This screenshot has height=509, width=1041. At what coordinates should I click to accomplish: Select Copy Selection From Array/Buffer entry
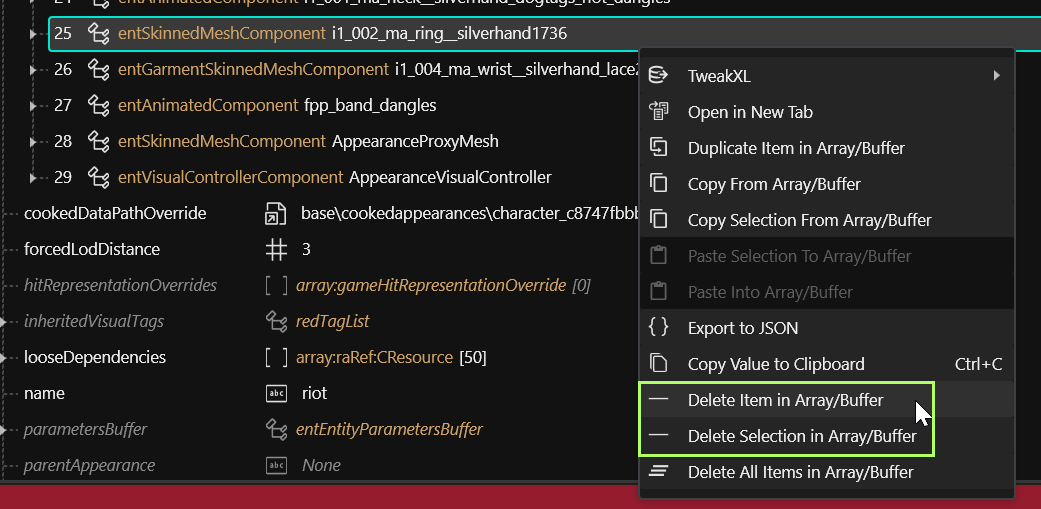pos(827,220)
